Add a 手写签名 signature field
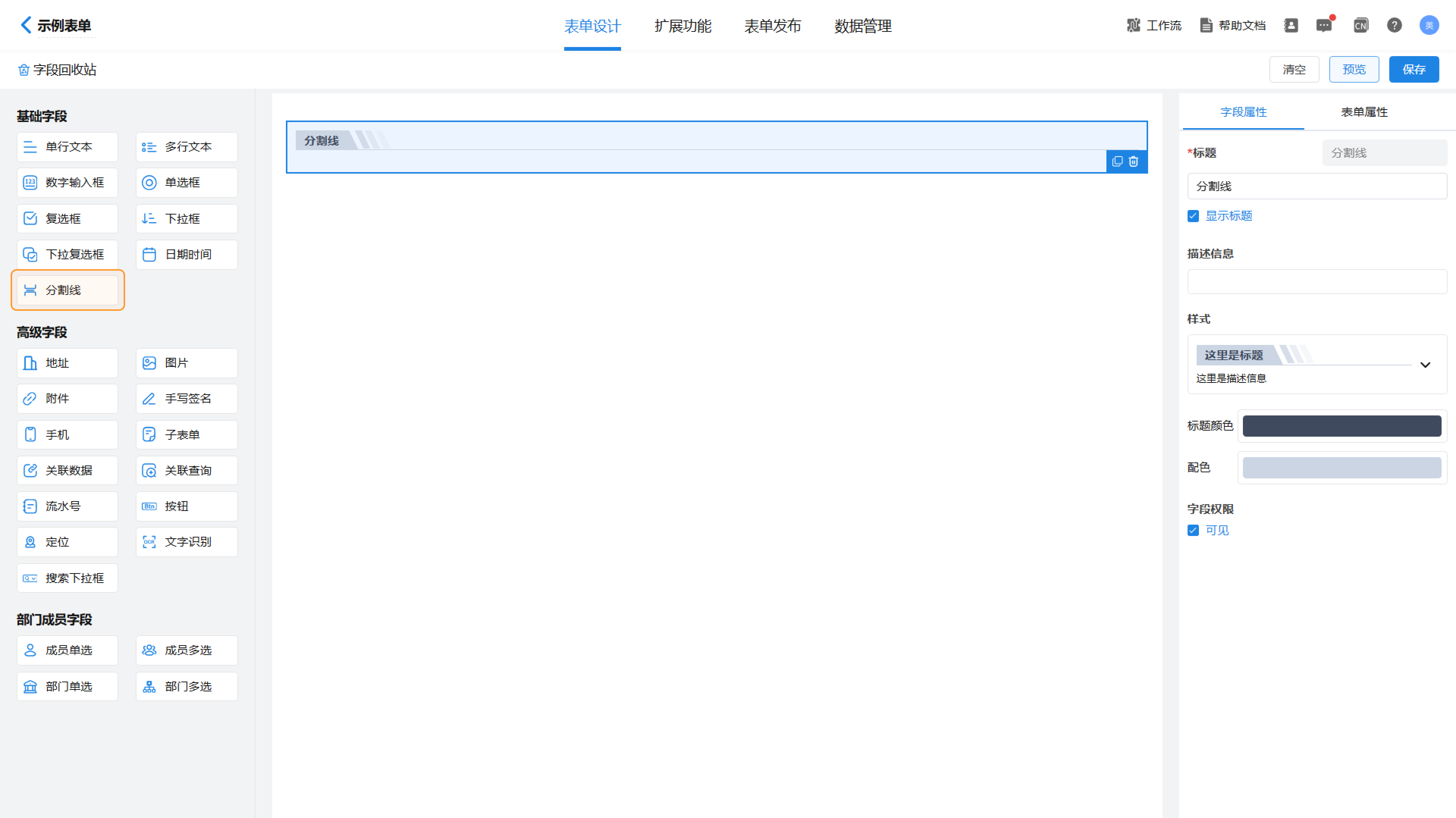 (x=187, y=398)
